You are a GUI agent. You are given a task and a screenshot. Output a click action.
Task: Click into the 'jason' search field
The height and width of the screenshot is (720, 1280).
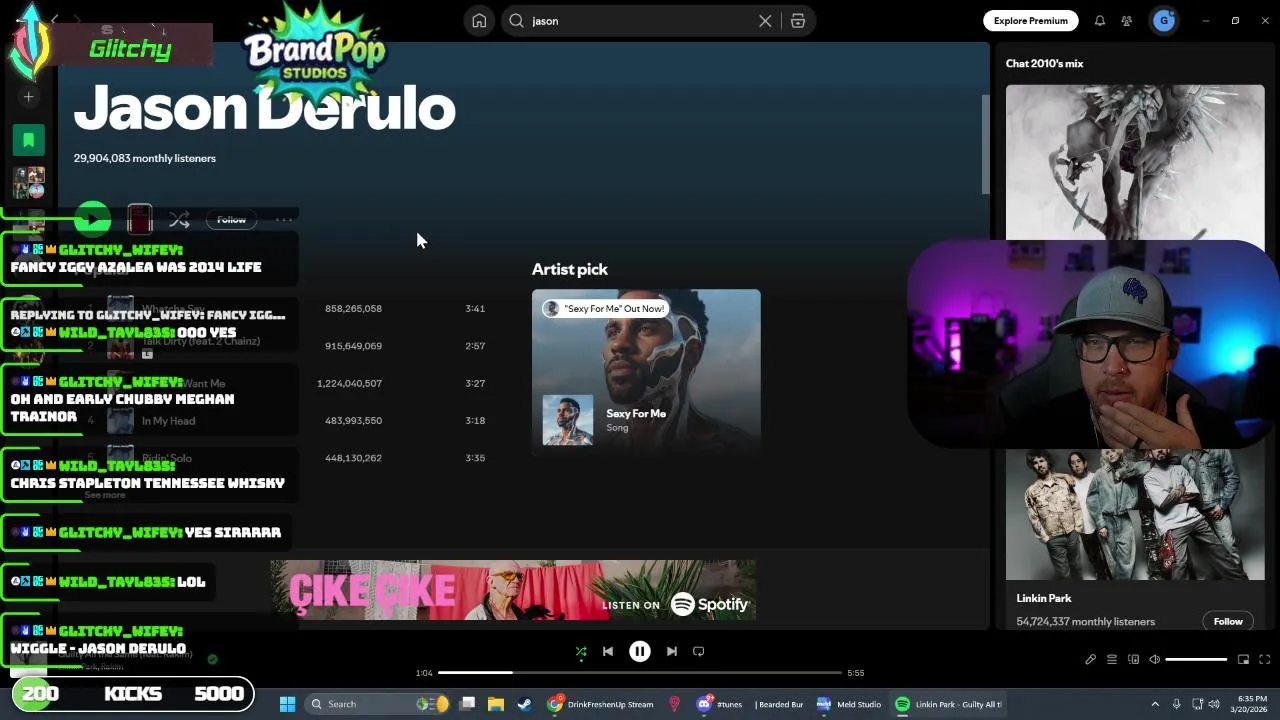pos(640,21)
